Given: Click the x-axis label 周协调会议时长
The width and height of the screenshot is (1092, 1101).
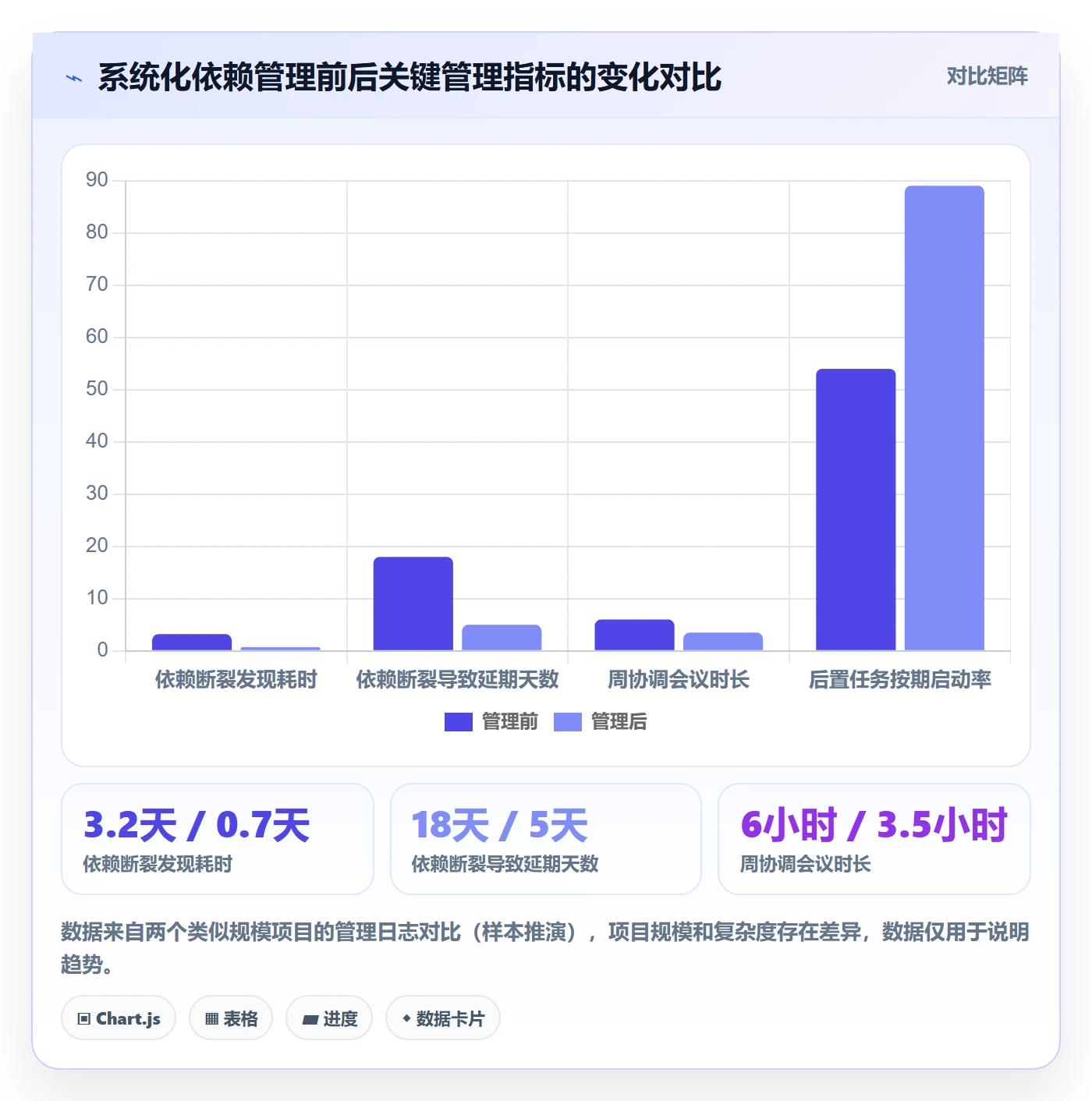Looking at the screenshot, I should pyautogui.click(x=679, y=680).
